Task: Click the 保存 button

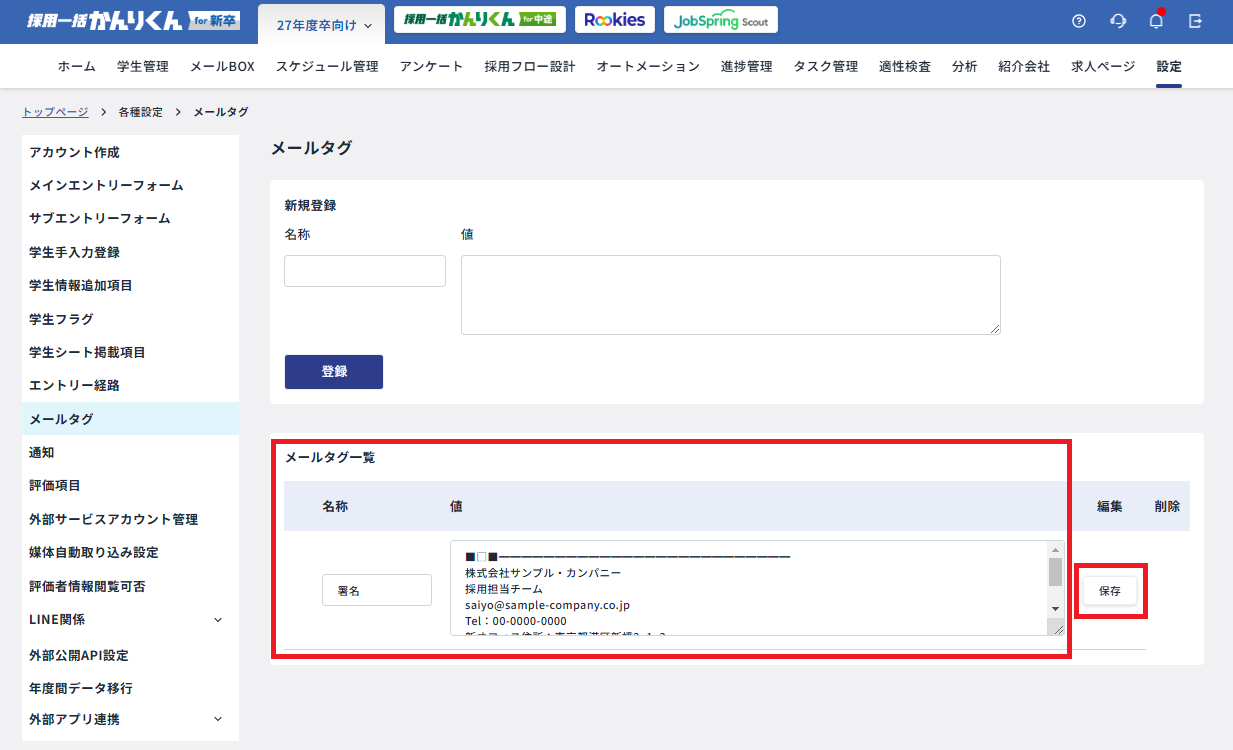Action: click(1108, 590)
